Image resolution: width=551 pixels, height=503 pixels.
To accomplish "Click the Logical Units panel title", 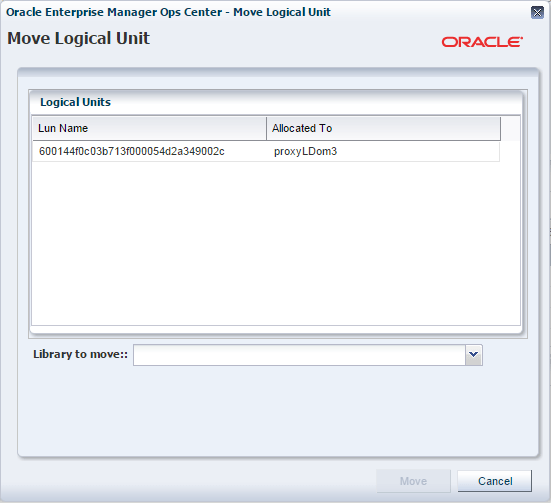I will click(75, 102).
